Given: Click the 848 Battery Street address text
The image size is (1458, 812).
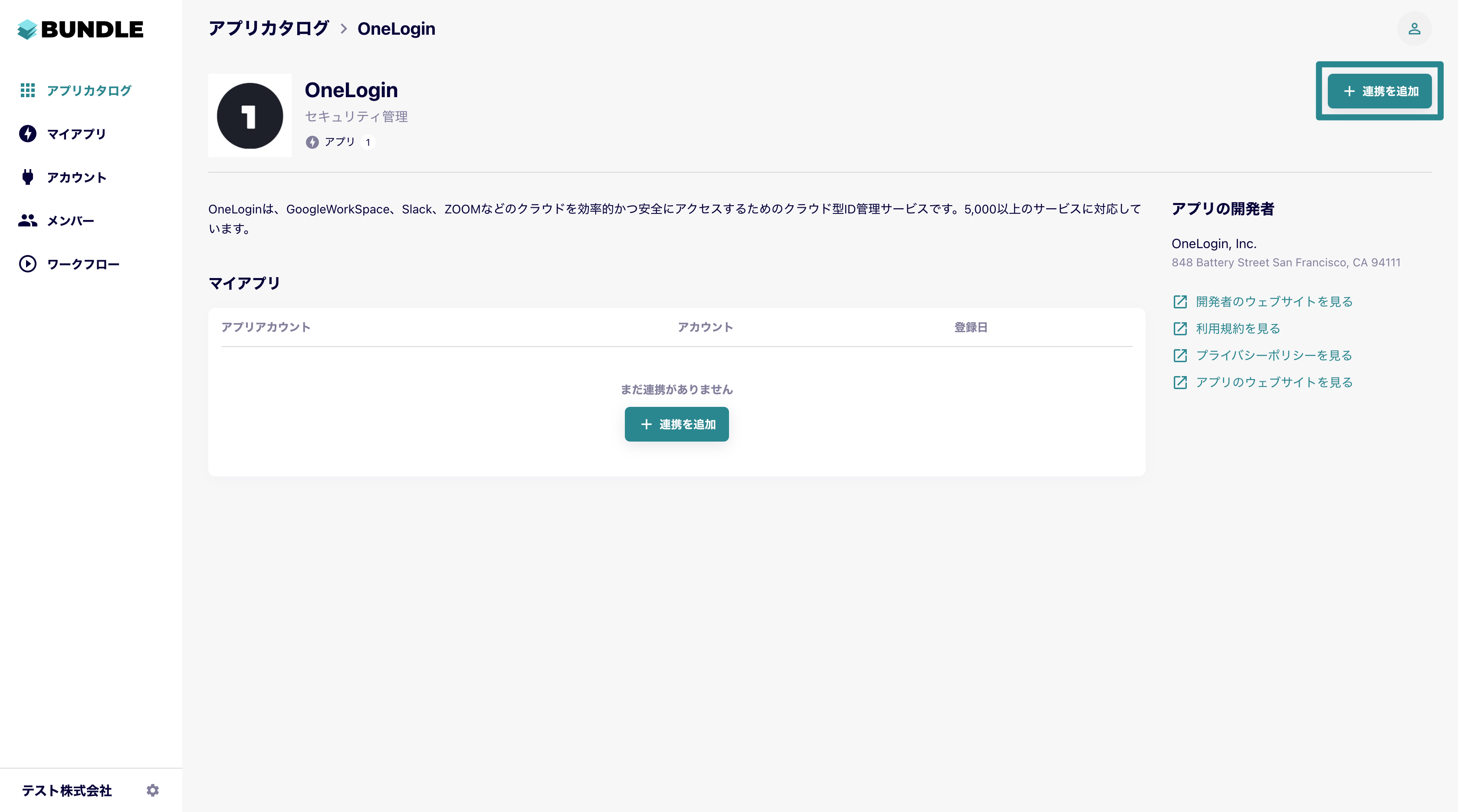Looking at the screenshot, I should (1286, 262).
